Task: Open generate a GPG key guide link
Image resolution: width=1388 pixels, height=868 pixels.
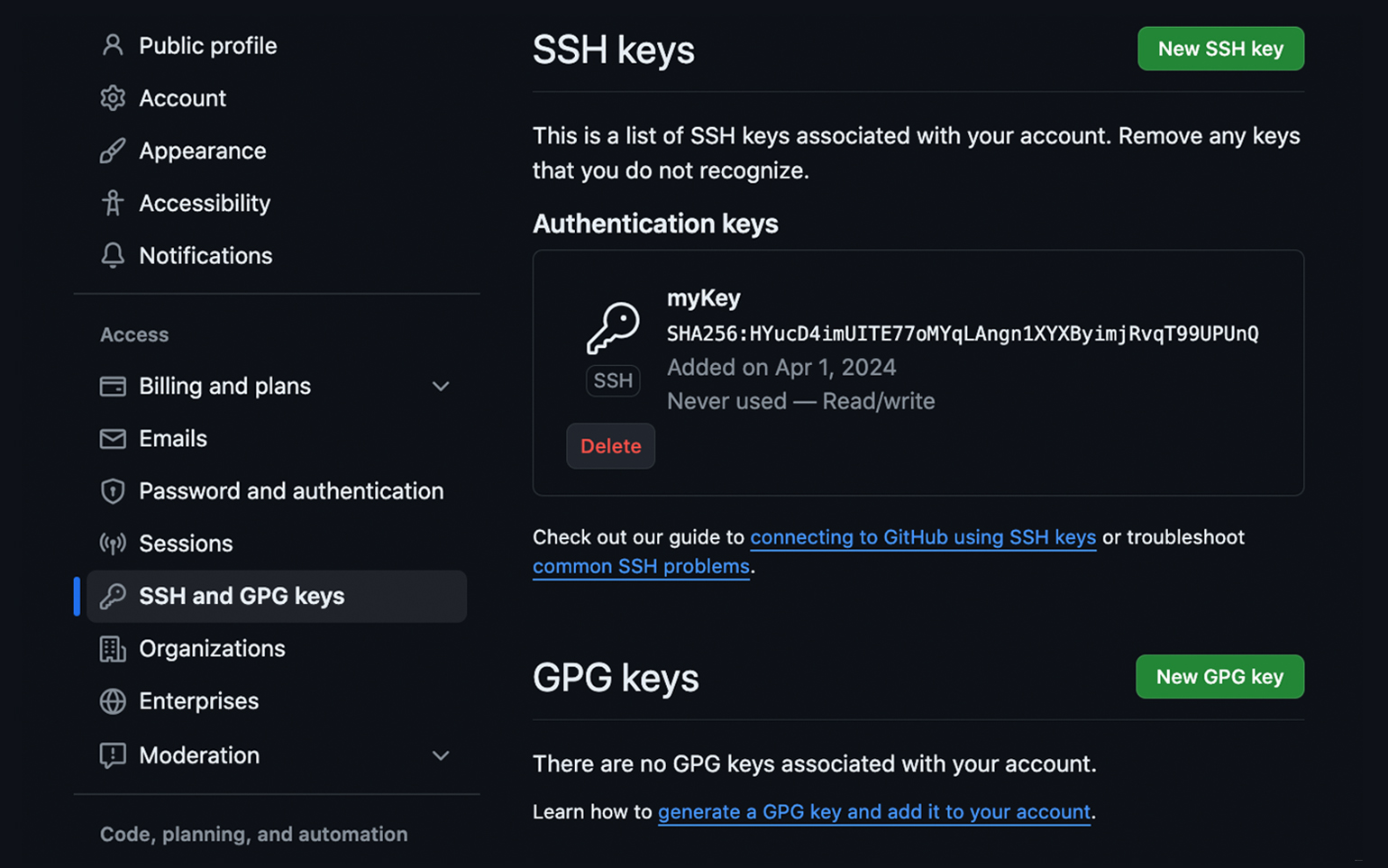Action: pyautogui.click(x=874, y=812)
